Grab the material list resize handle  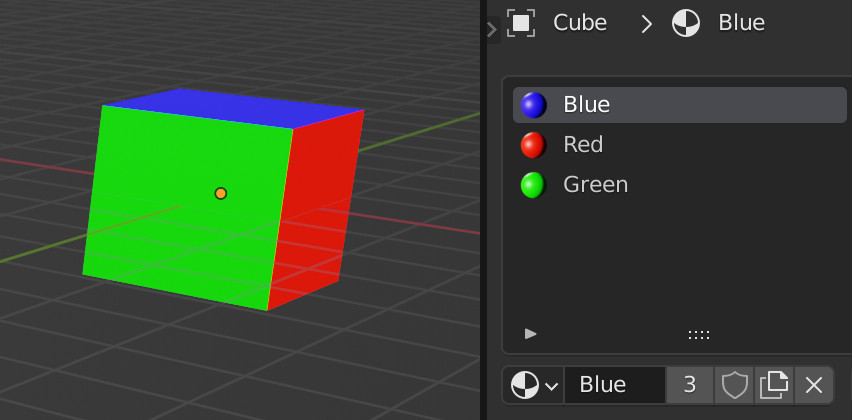[x=699, y=335]
